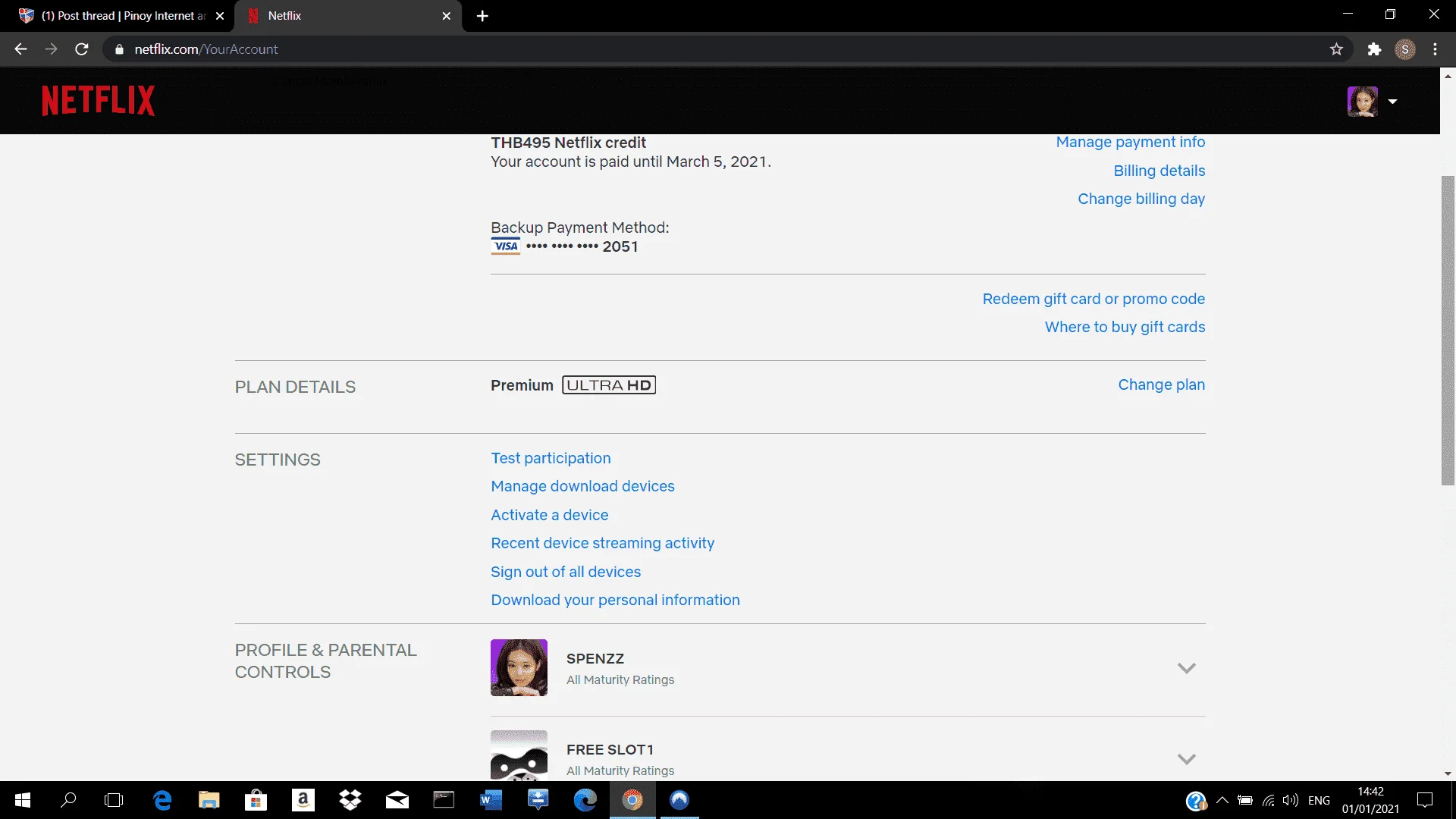The image size is (1456, 819).
Task: Click the scrollbar down arrow
Action: [1448, 774]
